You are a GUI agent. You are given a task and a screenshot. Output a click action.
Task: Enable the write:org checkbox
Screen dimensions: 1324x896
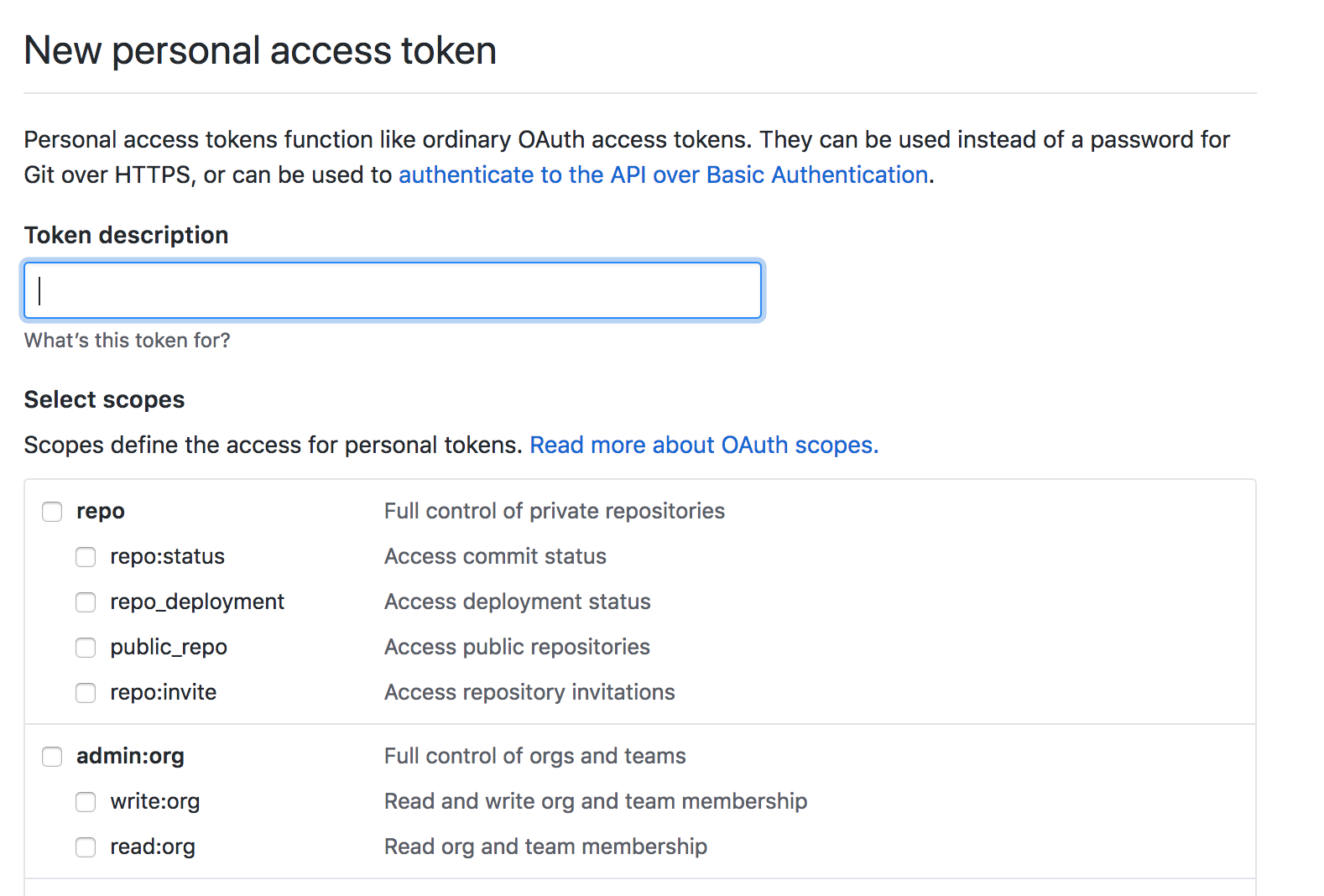(86, 802)
